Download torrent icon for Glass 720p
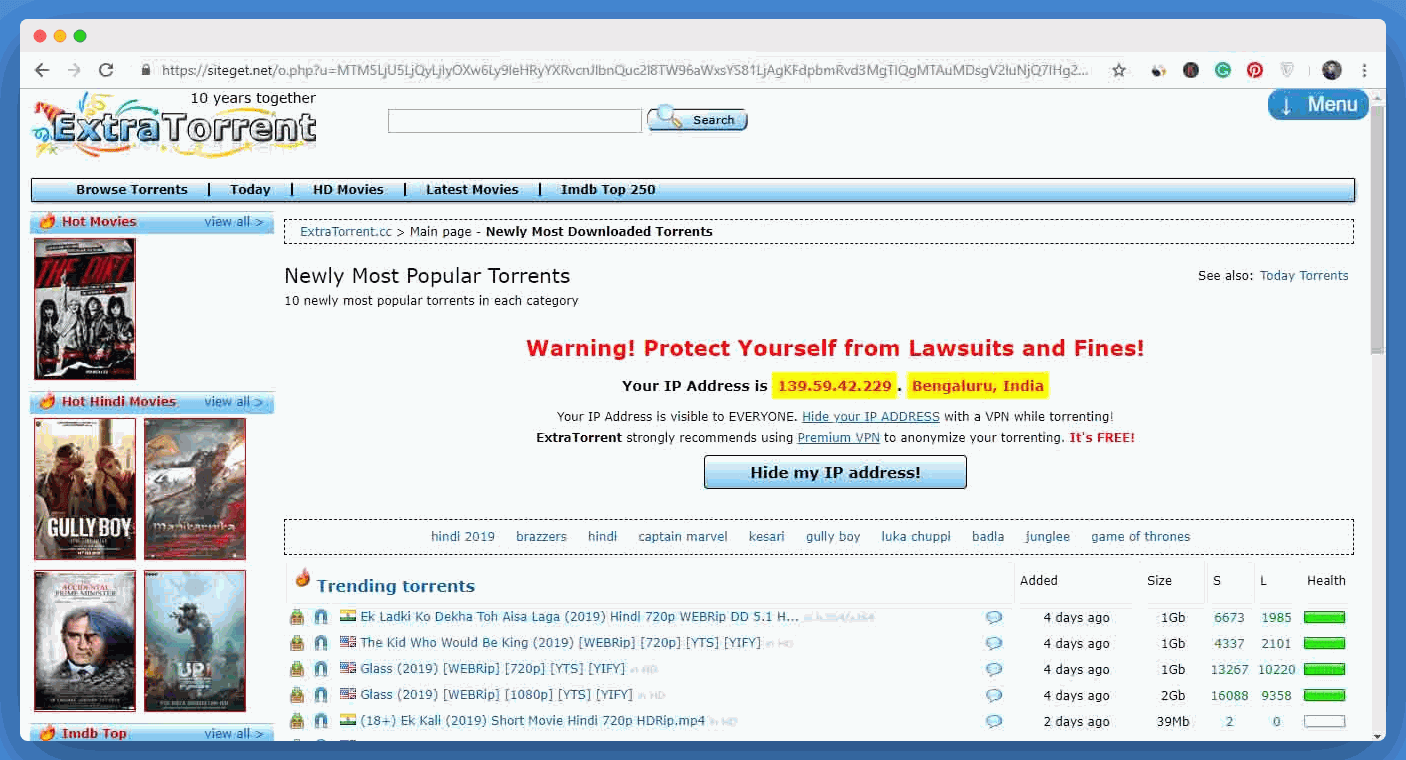 coord(297,669)
